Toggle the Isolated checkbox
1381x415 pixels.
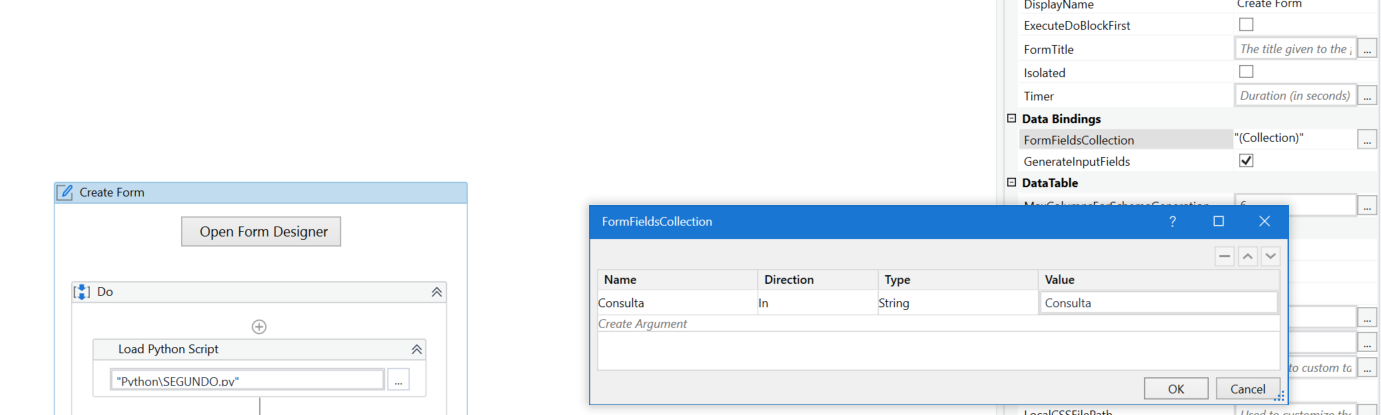click(1246, 72)
